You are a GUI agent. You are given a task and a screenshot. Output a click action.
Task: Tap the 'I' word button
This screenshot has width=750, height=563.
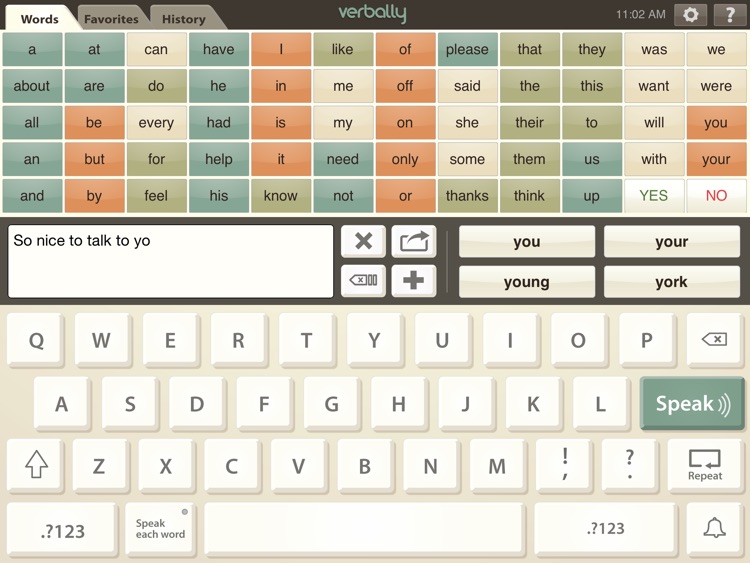[x=281, y=49]
